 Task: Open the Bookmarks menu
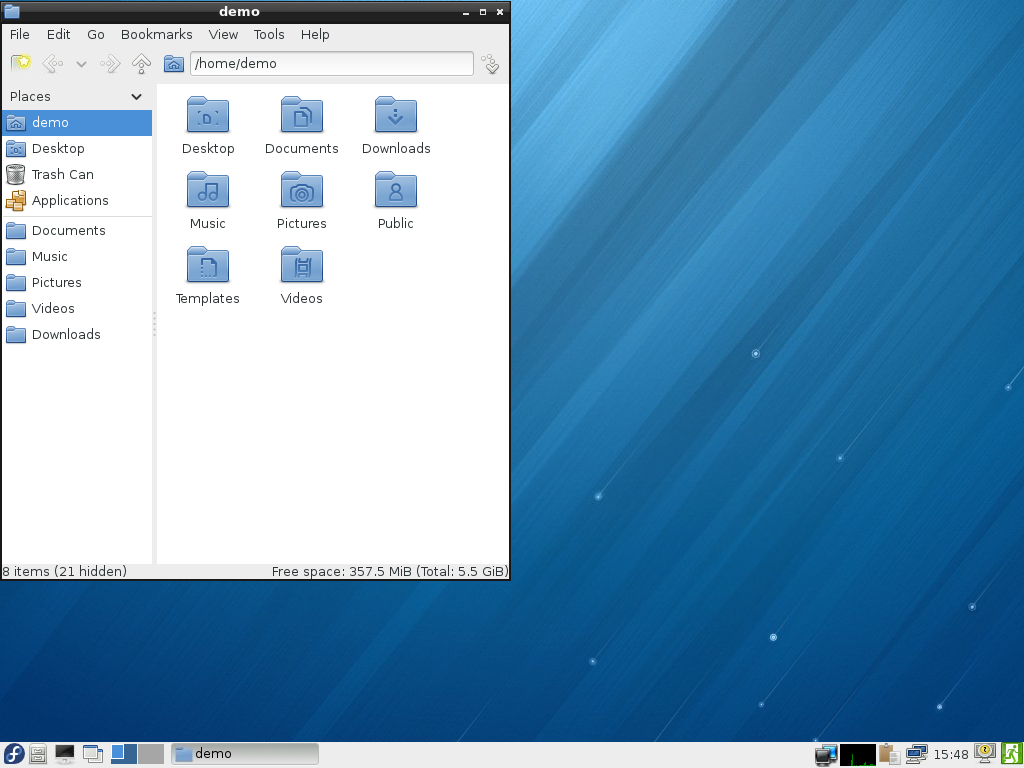click(x=157, y=35)
